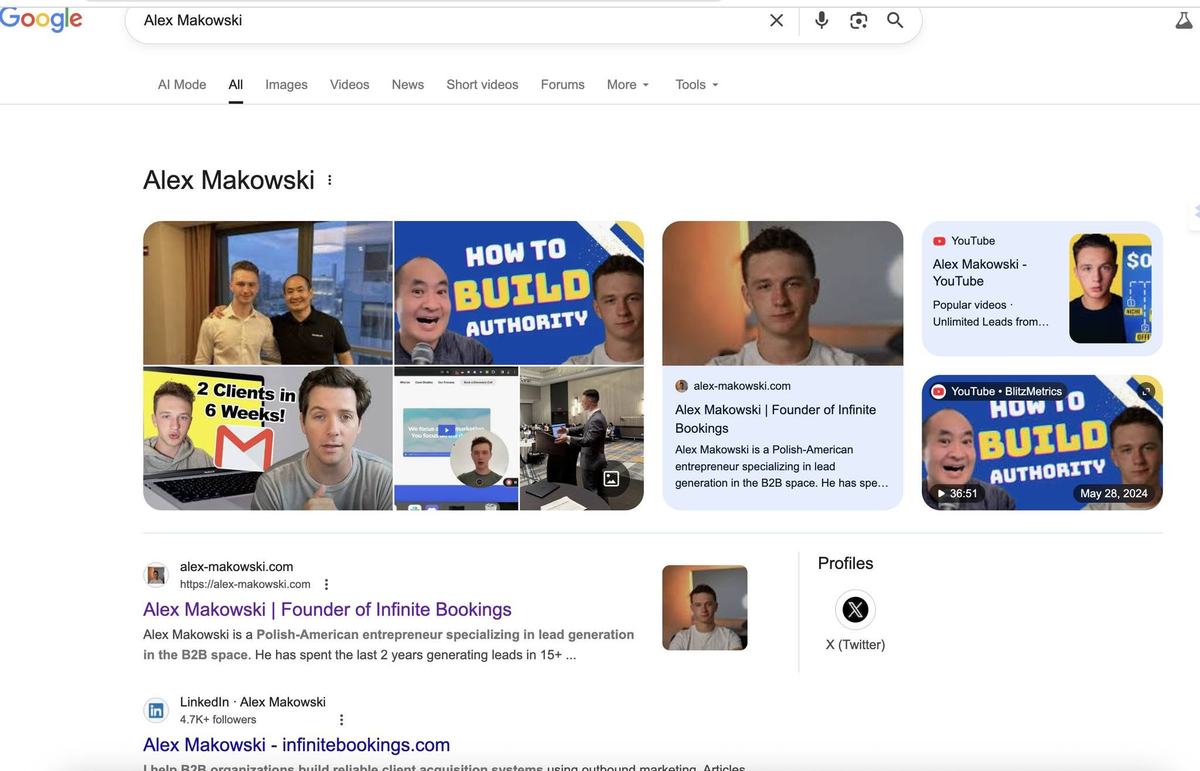Expand the More search filters dropdown
Viewport: 1200px width, 771px height.
(x=628, y=85)
